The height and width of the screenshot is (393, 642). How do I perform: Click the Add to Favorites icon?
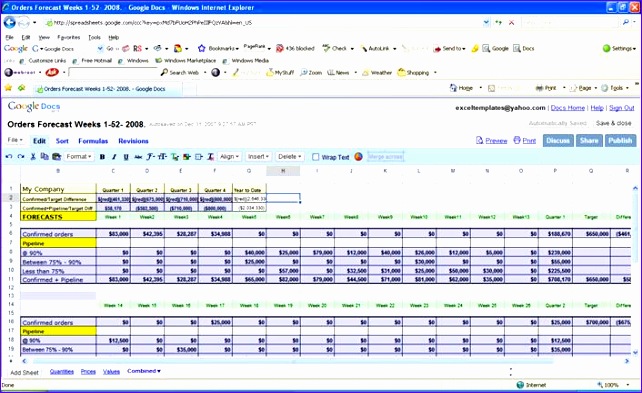click(22, 88)
